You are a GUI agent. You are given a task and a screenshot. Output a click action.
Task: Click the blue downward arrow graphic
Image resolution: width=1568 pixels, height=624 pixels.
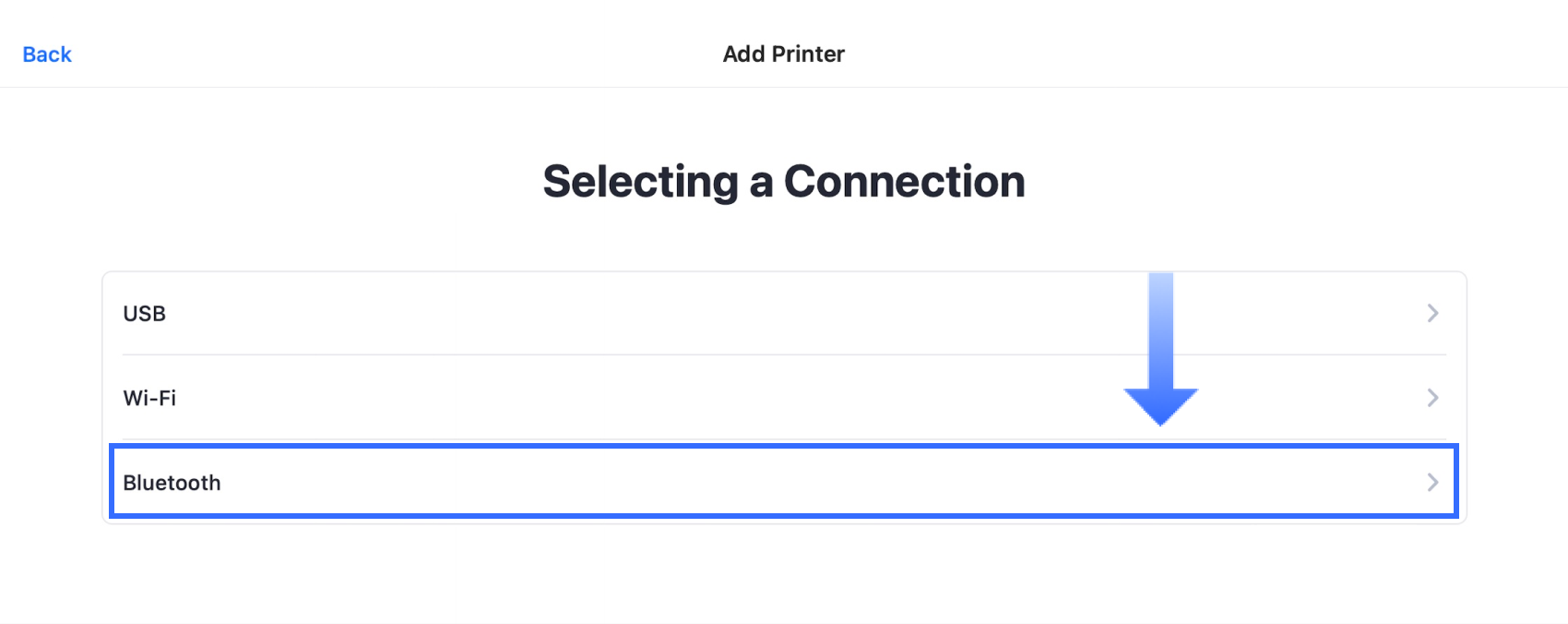coord(1160,342)
